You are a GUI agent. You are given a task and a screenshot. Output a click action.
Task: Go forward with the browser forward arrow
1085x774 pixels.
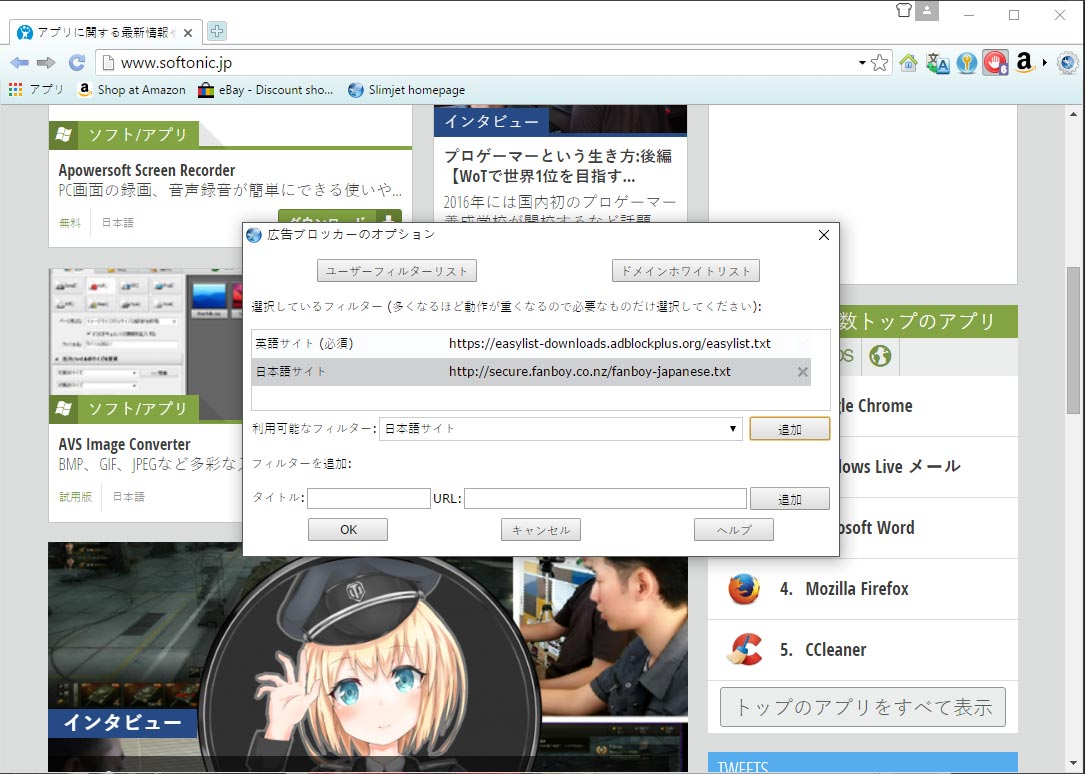pyautogui.click(x=46, y=63)
